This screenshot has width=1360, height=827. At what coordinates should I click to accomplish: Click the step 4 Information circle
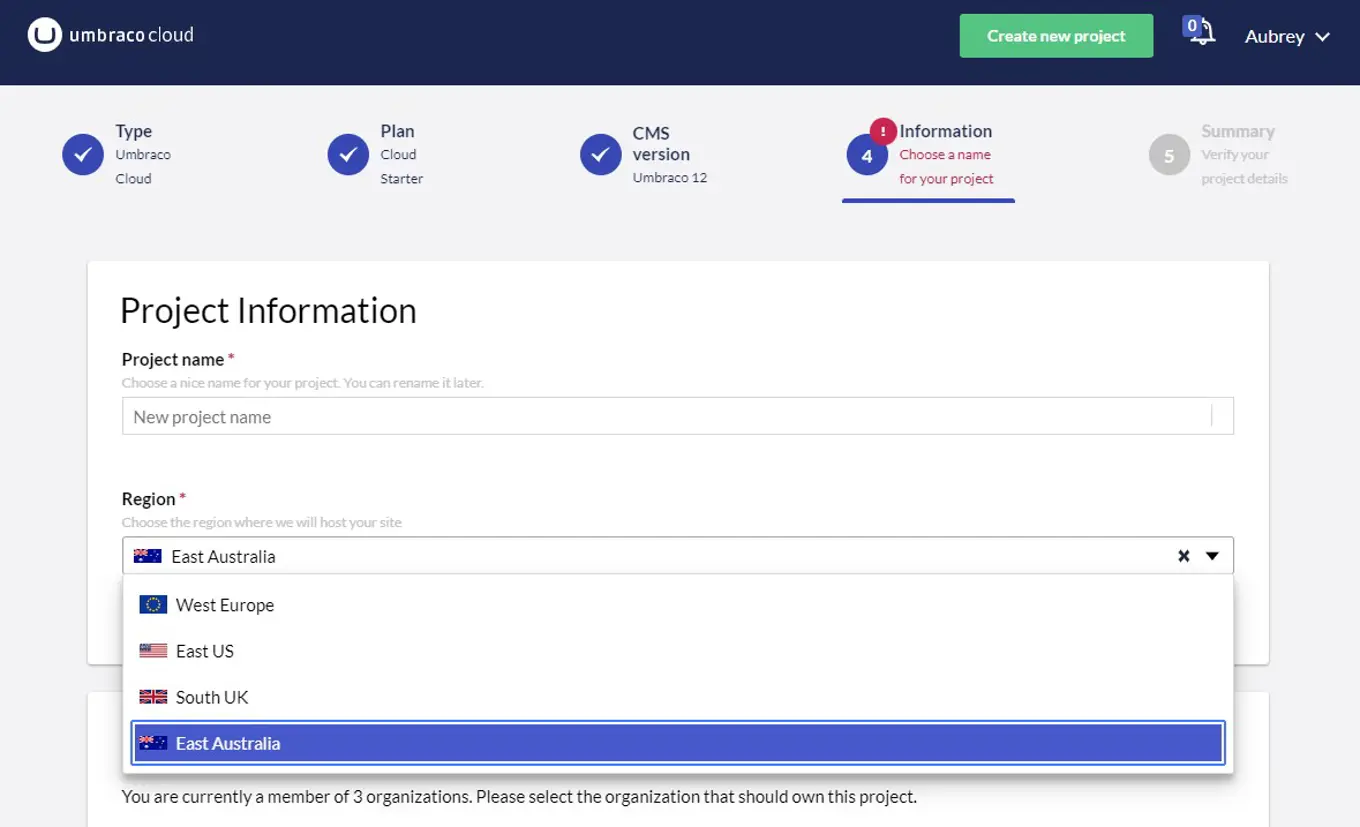click(866, 156)
